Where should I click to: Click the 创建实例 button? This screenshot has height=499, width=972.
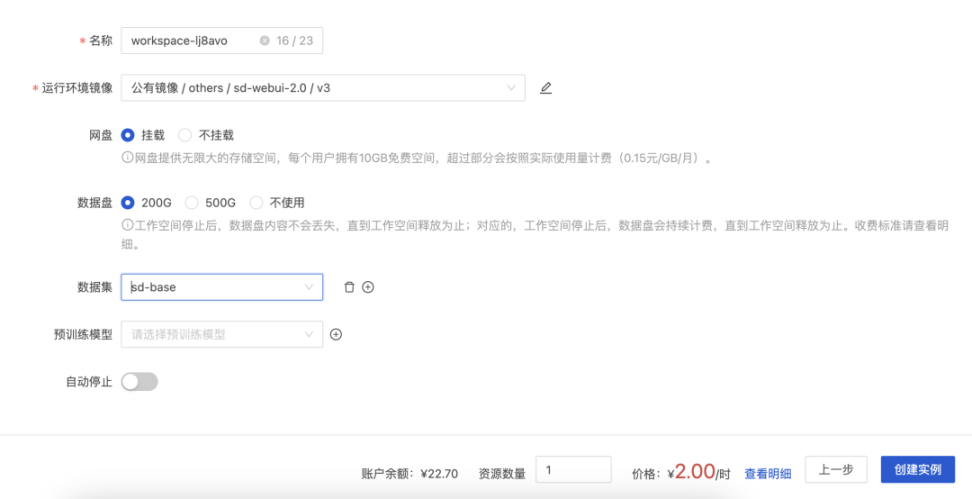point(917,470)
